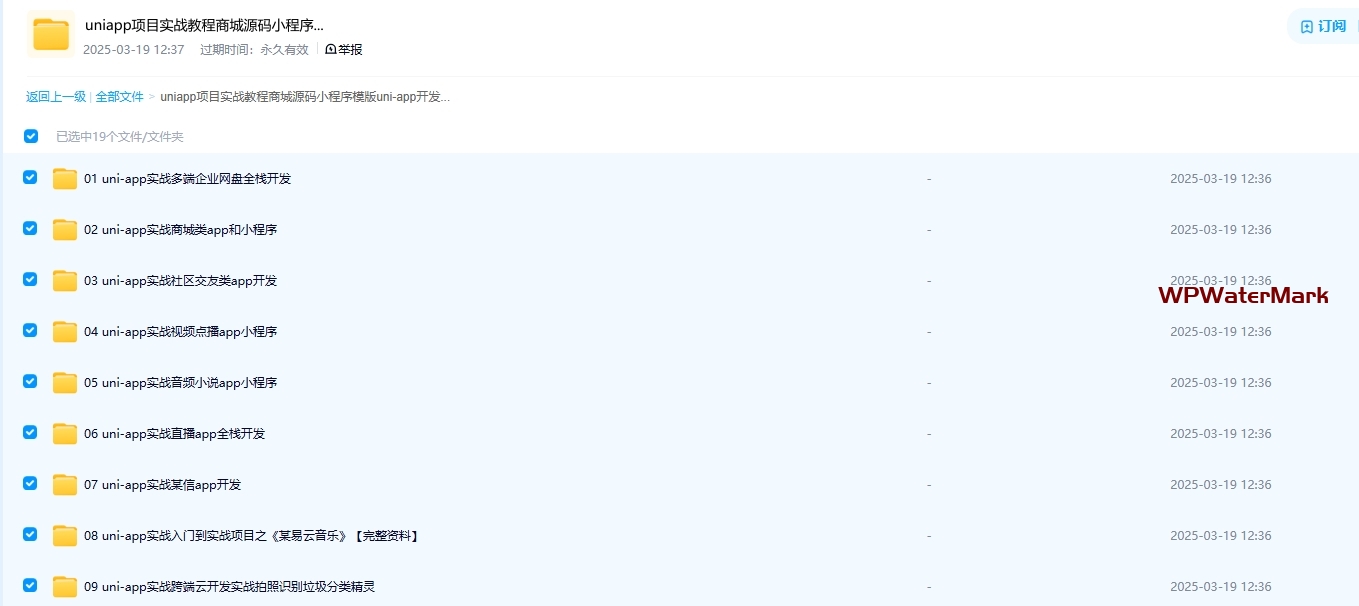The width and height of the screenshot is (1359, 606).
Task: Toggle the select-all checkbox
Action: coord(31,136)
